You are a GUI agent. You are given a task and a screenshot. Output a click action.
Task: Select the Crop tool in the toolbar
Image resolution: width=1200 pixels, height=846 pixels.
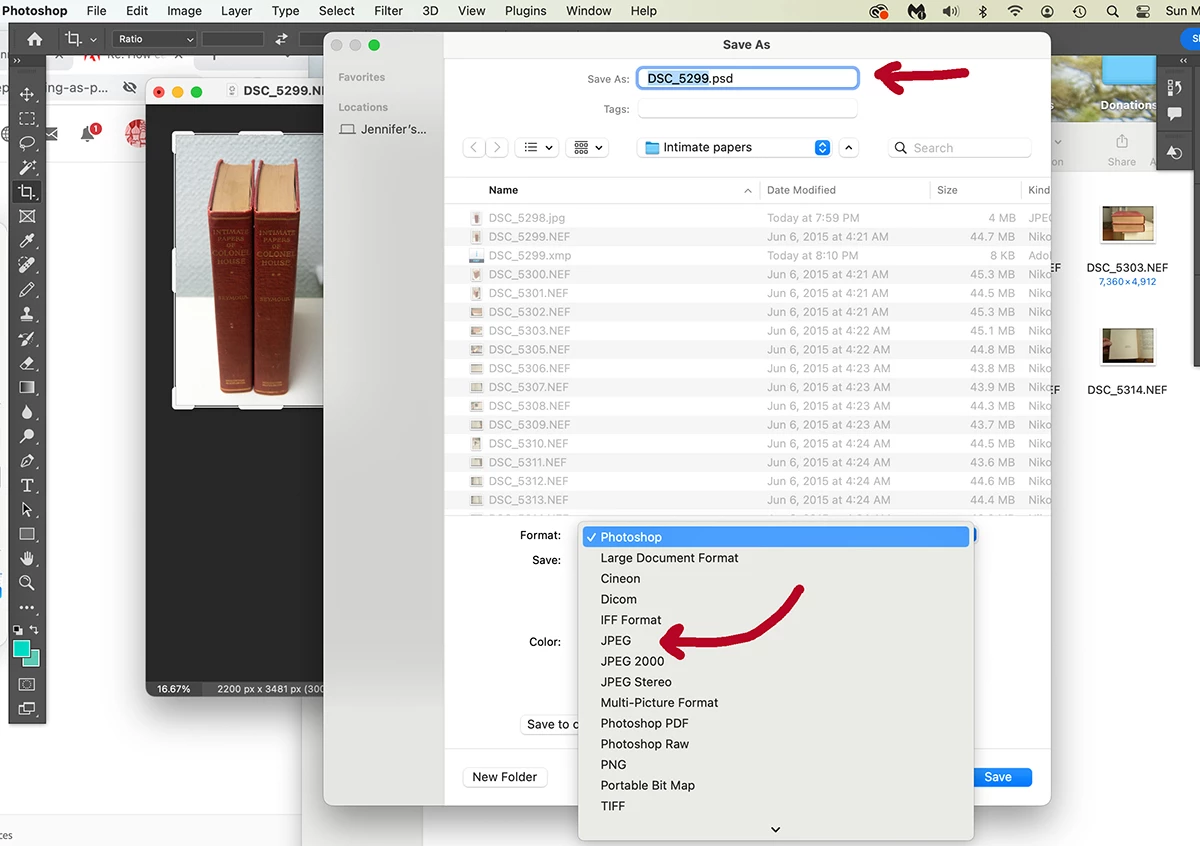pyautogui.click(x=27, y=192)
